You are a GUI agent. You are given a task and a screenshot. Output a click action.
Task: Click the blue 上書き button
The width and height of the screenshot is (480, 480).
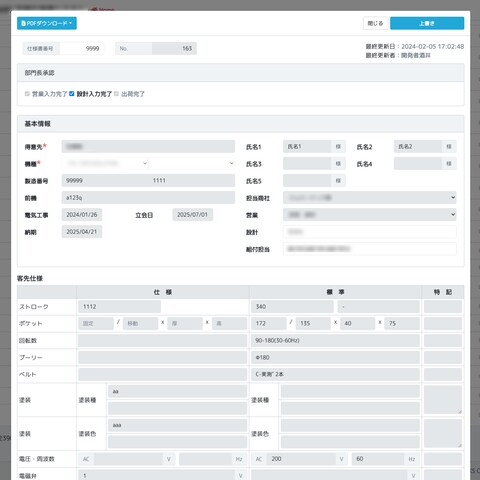click(427, 23)
